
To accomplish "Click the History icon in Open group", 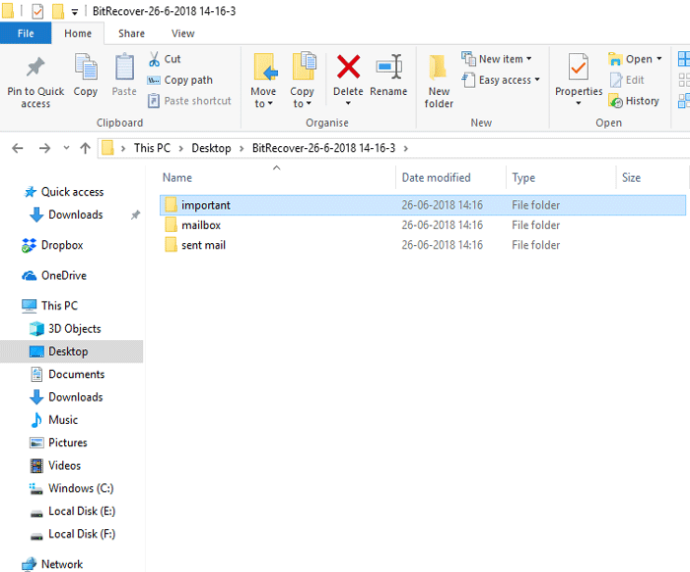I will click(616, 101).
